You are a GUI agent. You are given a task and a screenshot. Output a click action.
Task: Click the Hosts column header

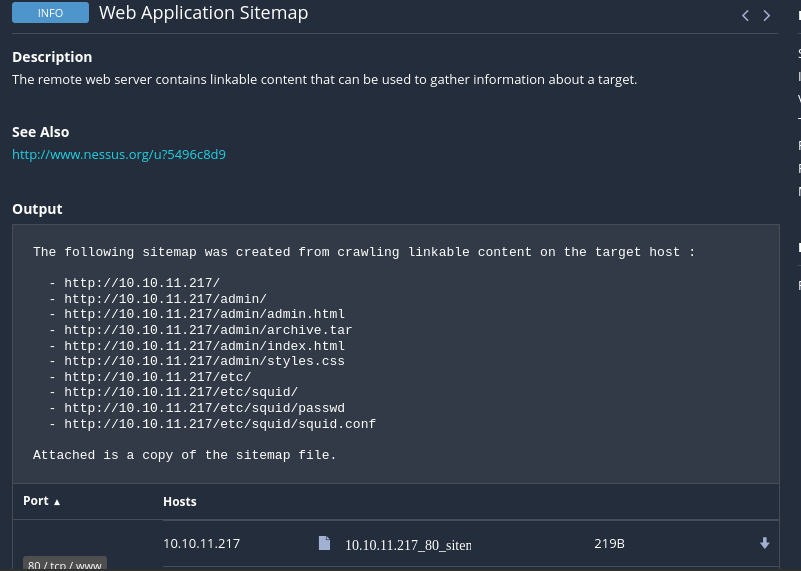coord(180,502)
